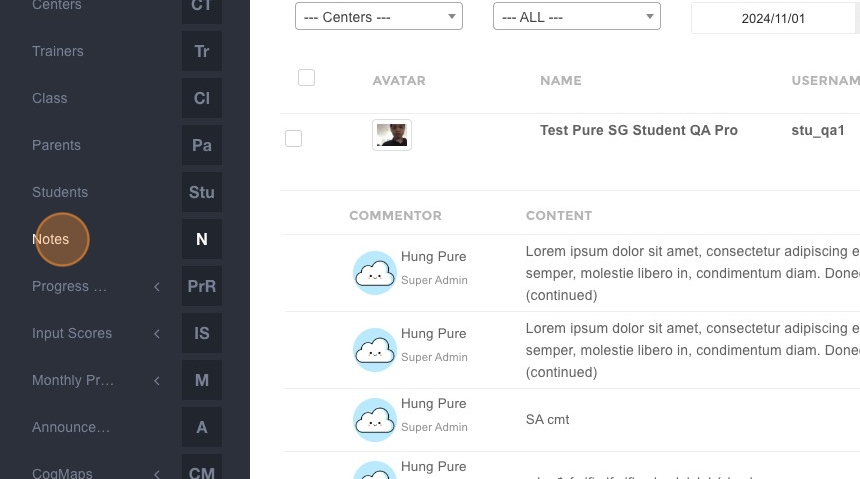Screen dimensions: 860x479
Task: Open Trainers in the sidebar
Action: click(x=58, y=51)
